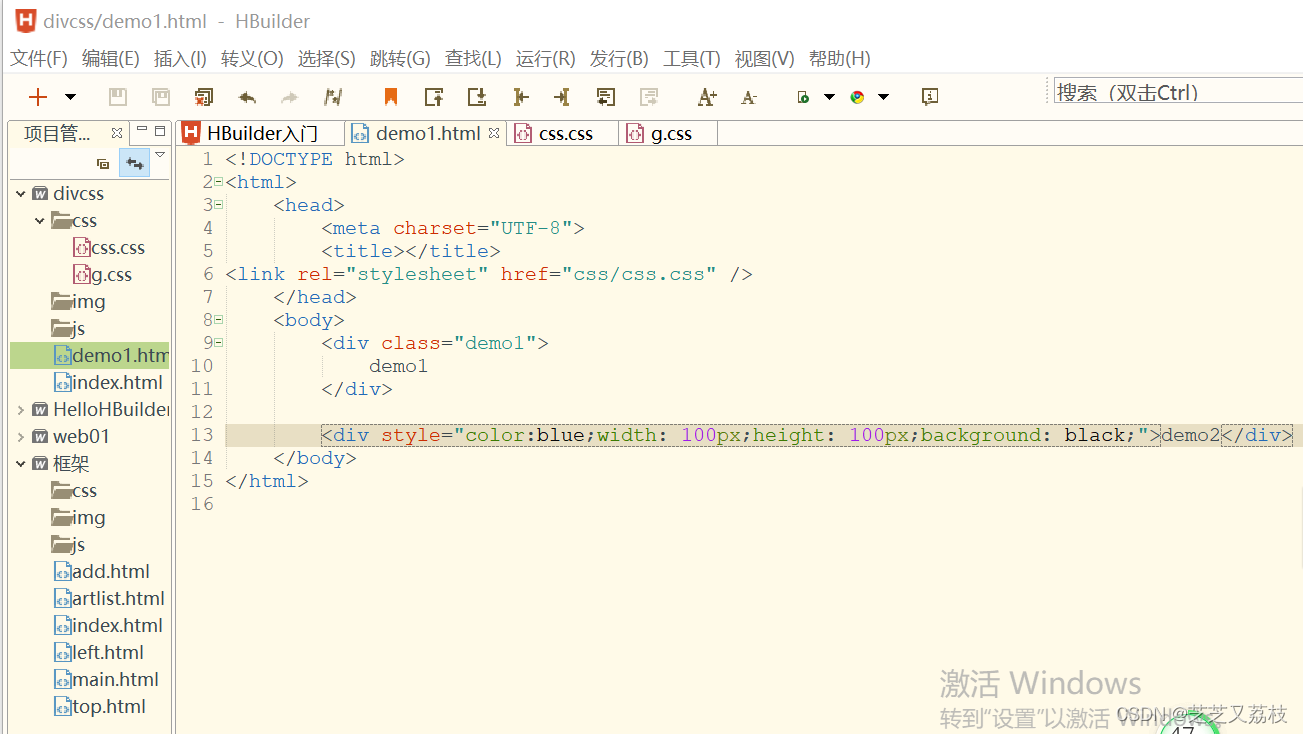Switch to the css.css editor tab

pos(562,133)
